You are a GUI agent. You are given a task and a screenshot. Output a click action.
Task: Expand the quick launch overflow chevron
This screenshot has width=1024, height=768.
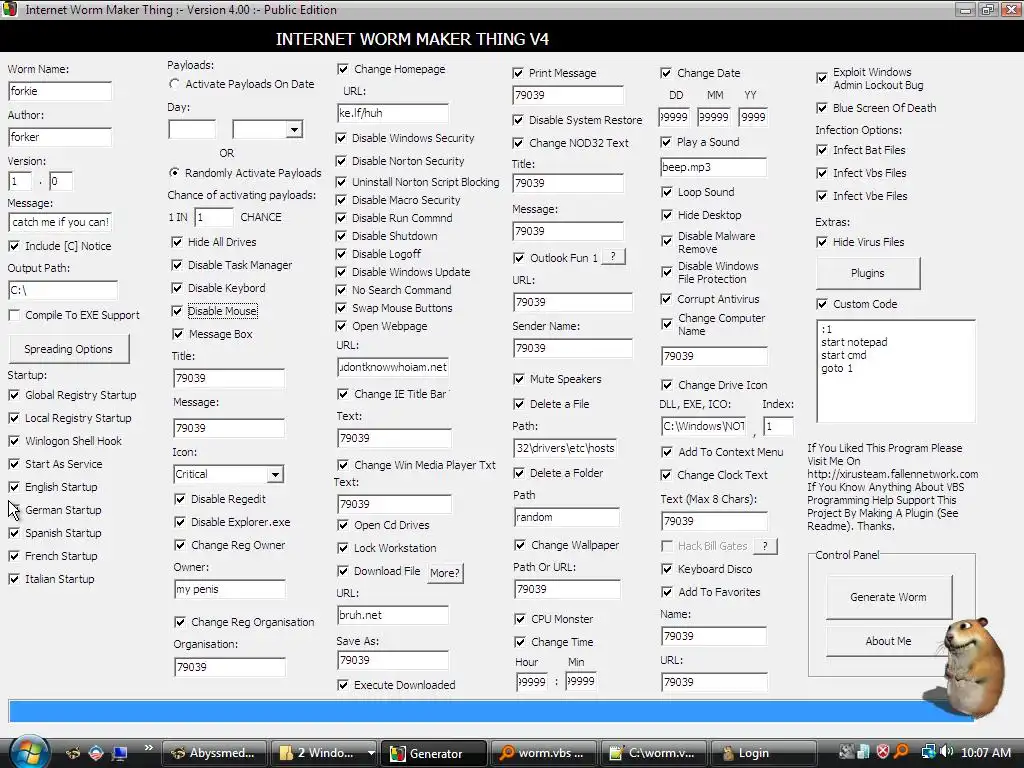148,748
